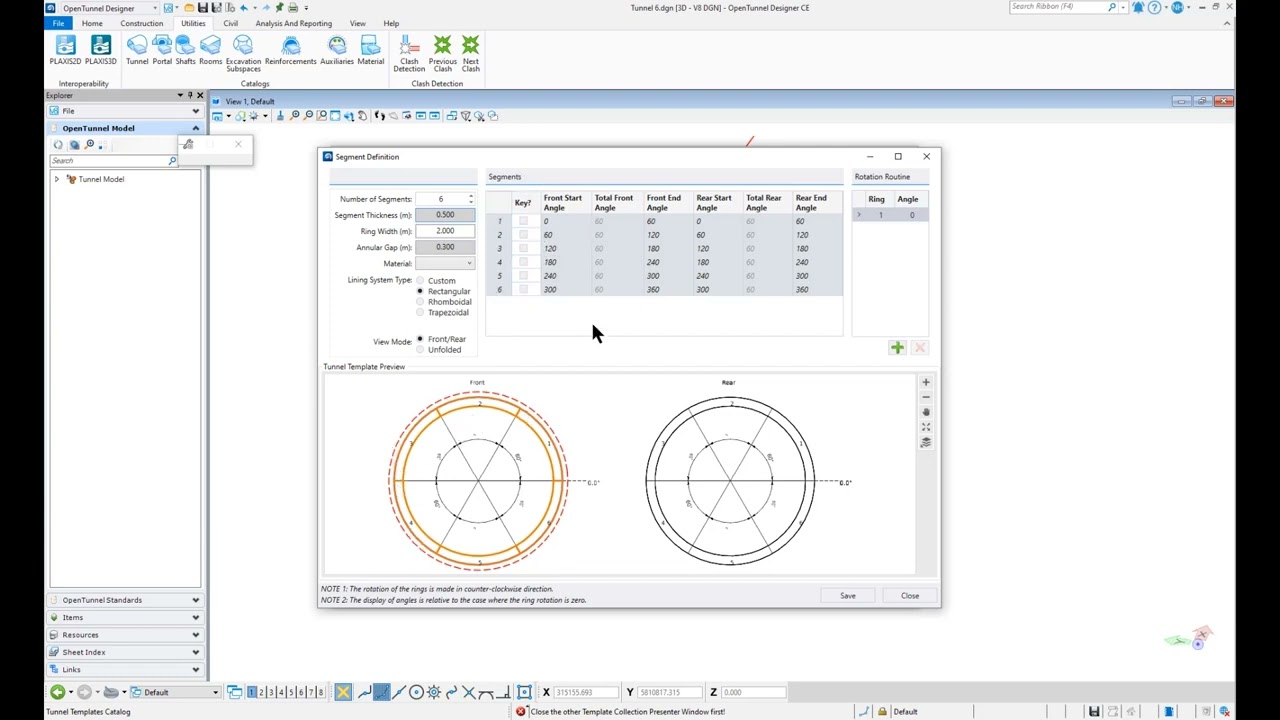1280x720 pixels.
Task: Go to Next Clash
Action: [470, 54]
